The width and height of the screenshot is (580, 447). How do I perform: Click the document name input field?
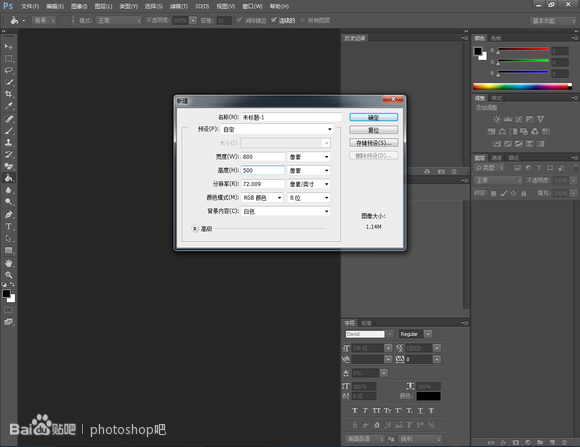(x=291, y=117)
